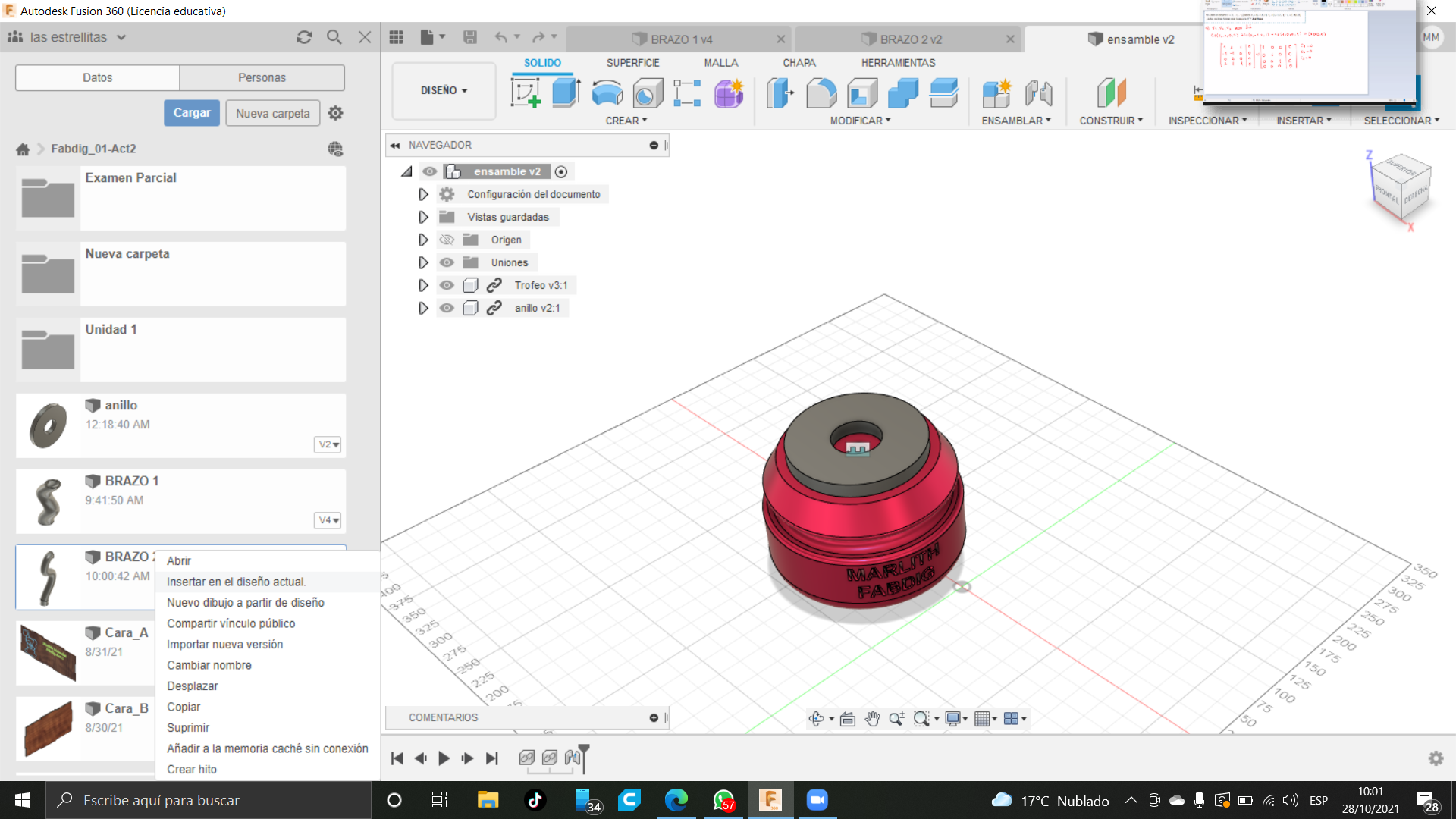Click the Pan hand tool icon
The height and width of the screenshot is (819, 1456).
(872, 719)
